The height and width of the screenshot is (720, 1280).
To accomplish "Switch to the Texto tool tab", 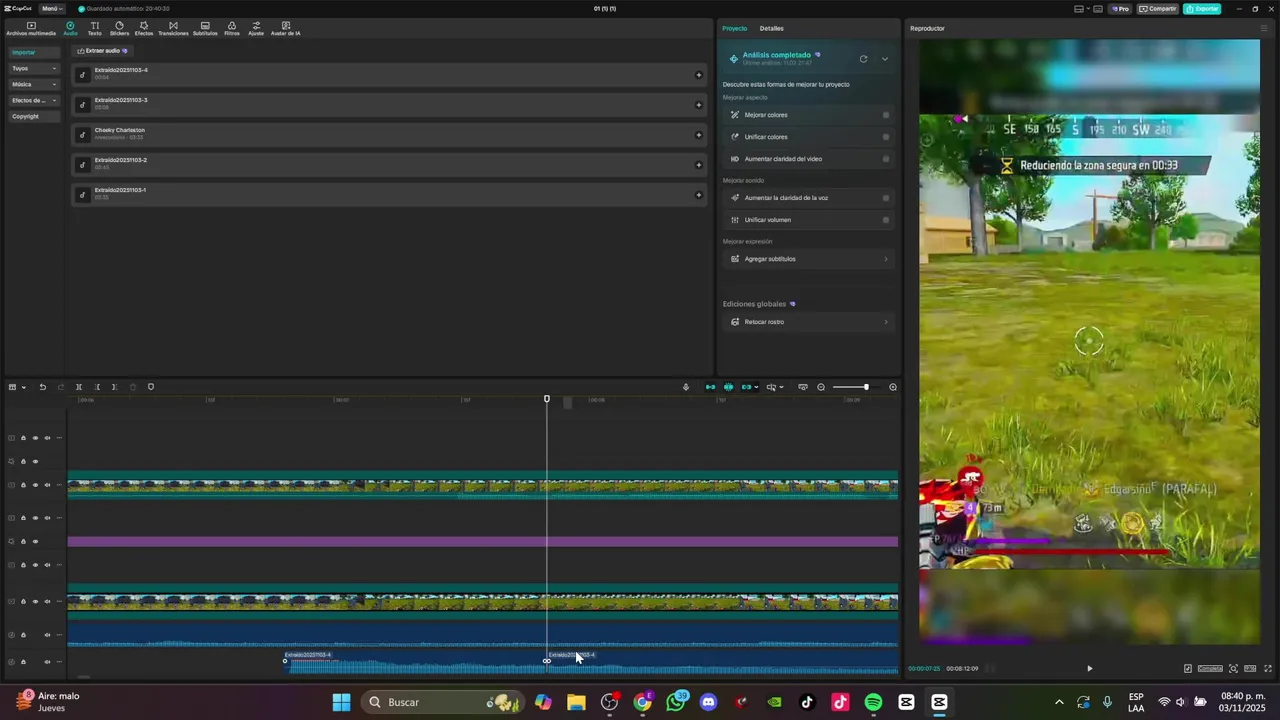I will click(95, 28).
